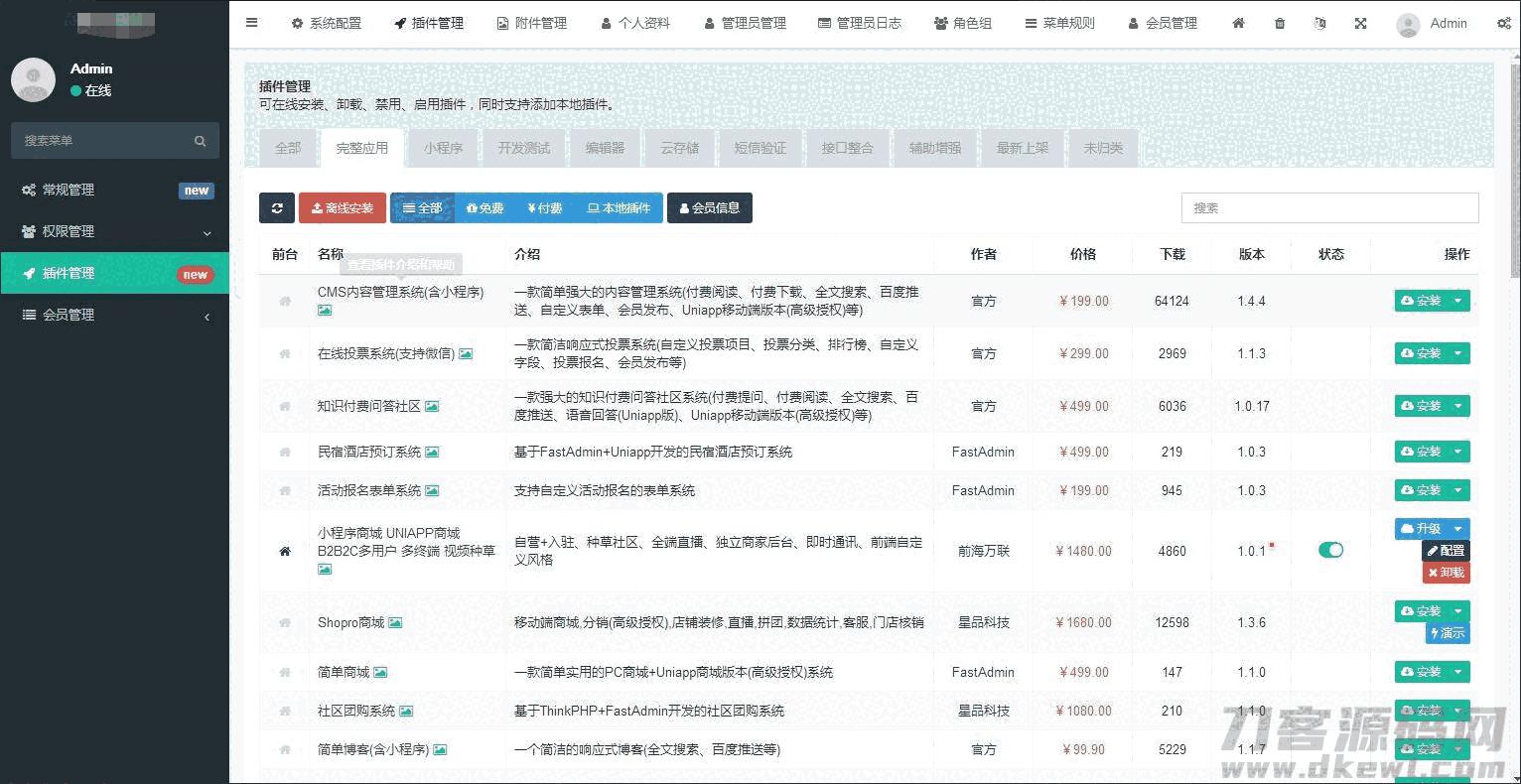Click the plugin search input field
The height and width of the screenshot is (784, 1521).
1329,208
